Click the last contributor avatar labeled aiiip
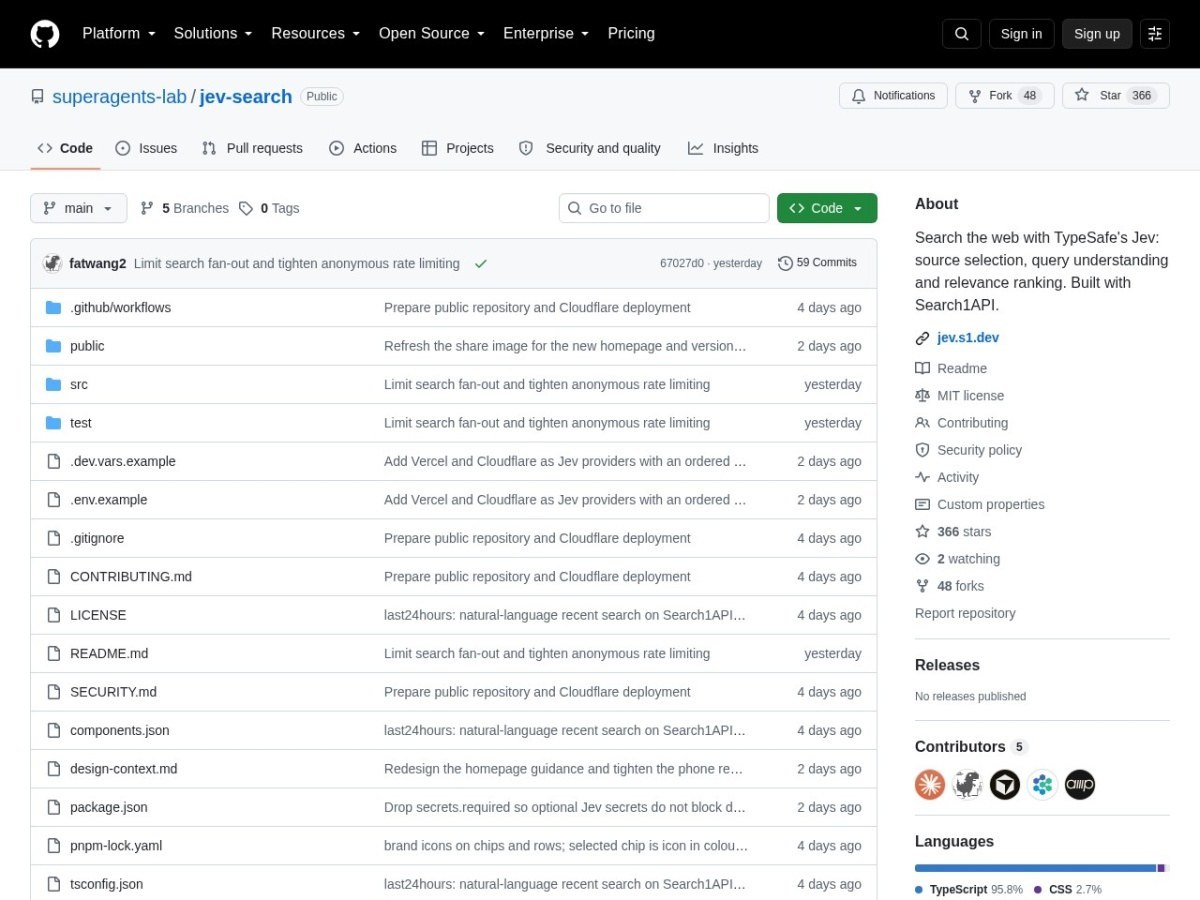1200x900 pixels. [x=1080, y=785]
